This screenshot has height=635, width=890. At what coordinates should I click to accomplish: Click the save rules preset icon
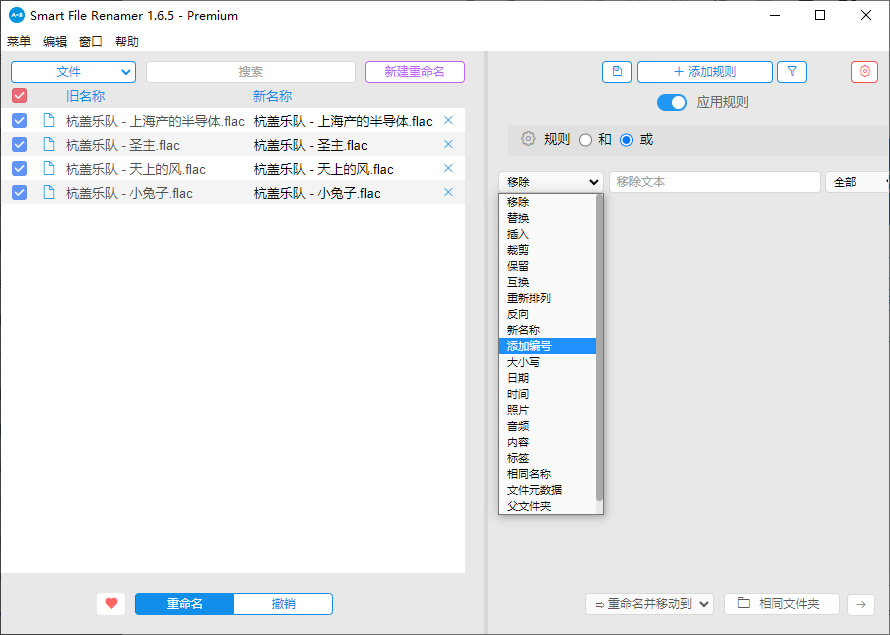617,71
